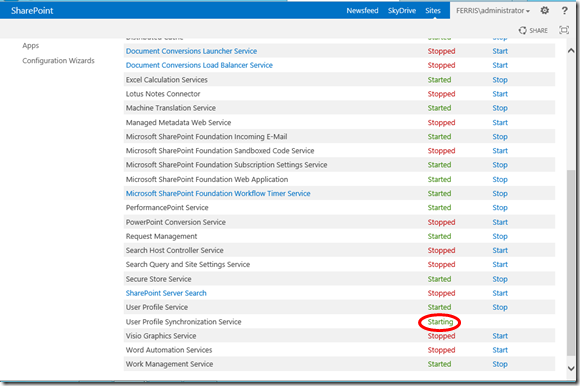Select the Lotus Notes Connector row name
This screenshot has width=580, height=386.
163,94
